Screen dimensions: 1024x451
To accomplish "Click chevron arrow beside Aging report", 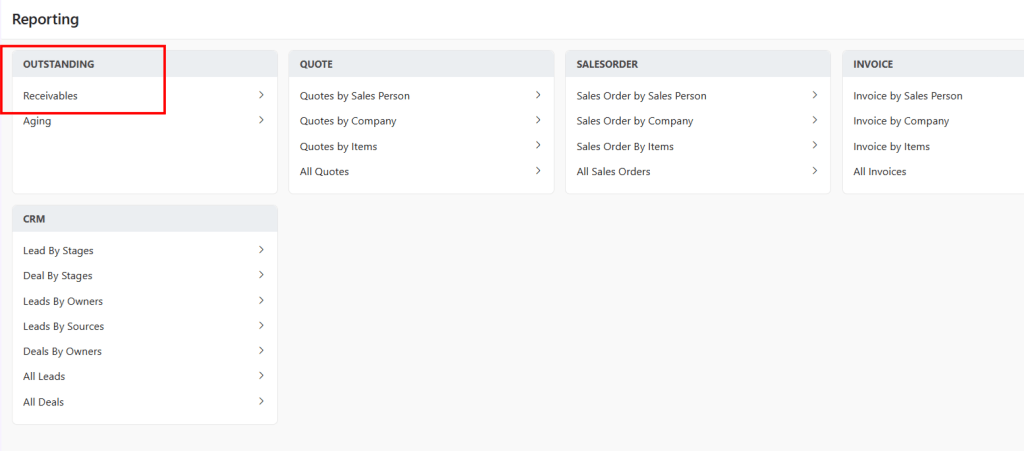I will pyautogui.click(x=261, y=120).
